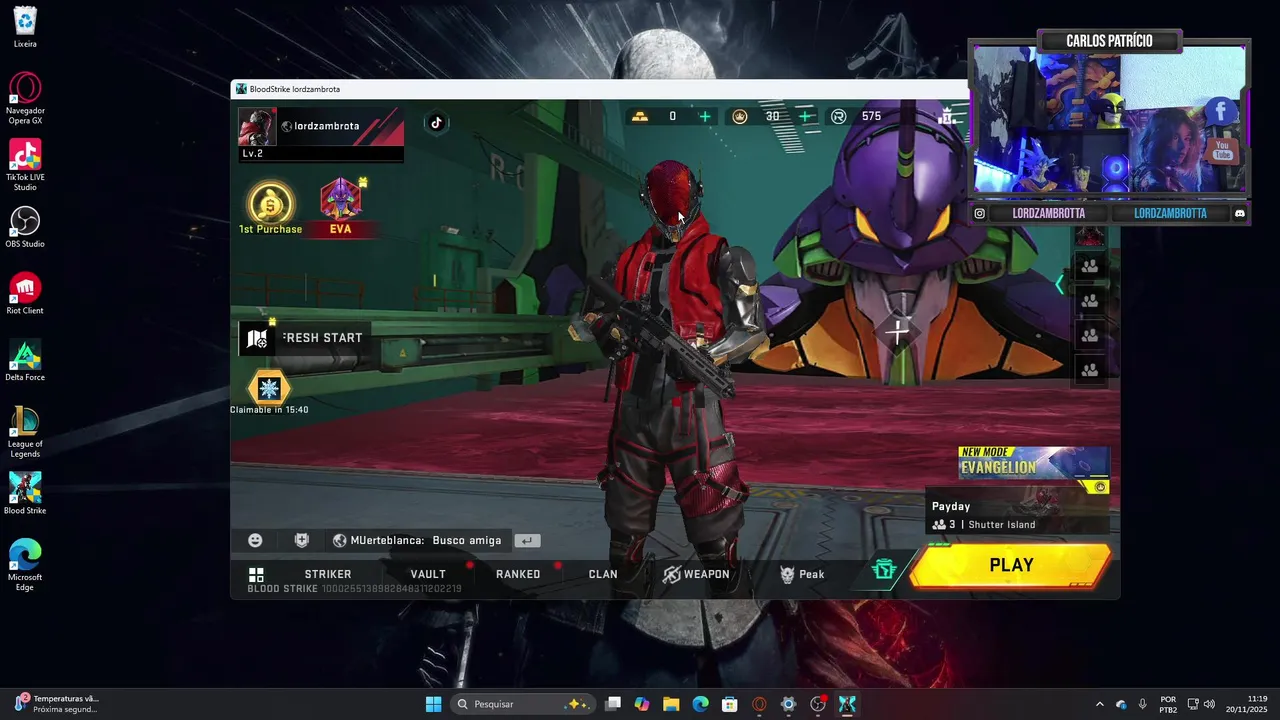Open Microsoft Store from the taskbar
Screen dimensions: 1280x720
pos(730,704)
